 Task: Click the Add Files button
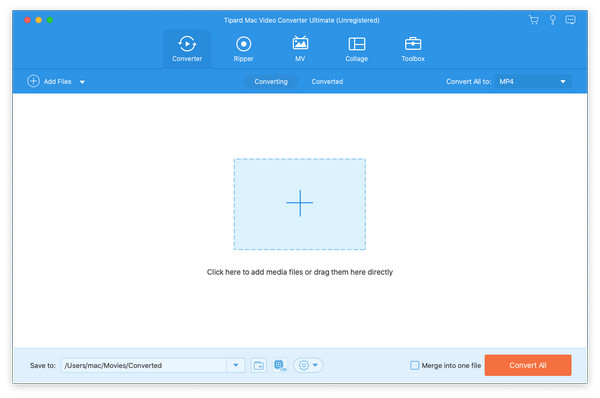(x=50, y=82)
